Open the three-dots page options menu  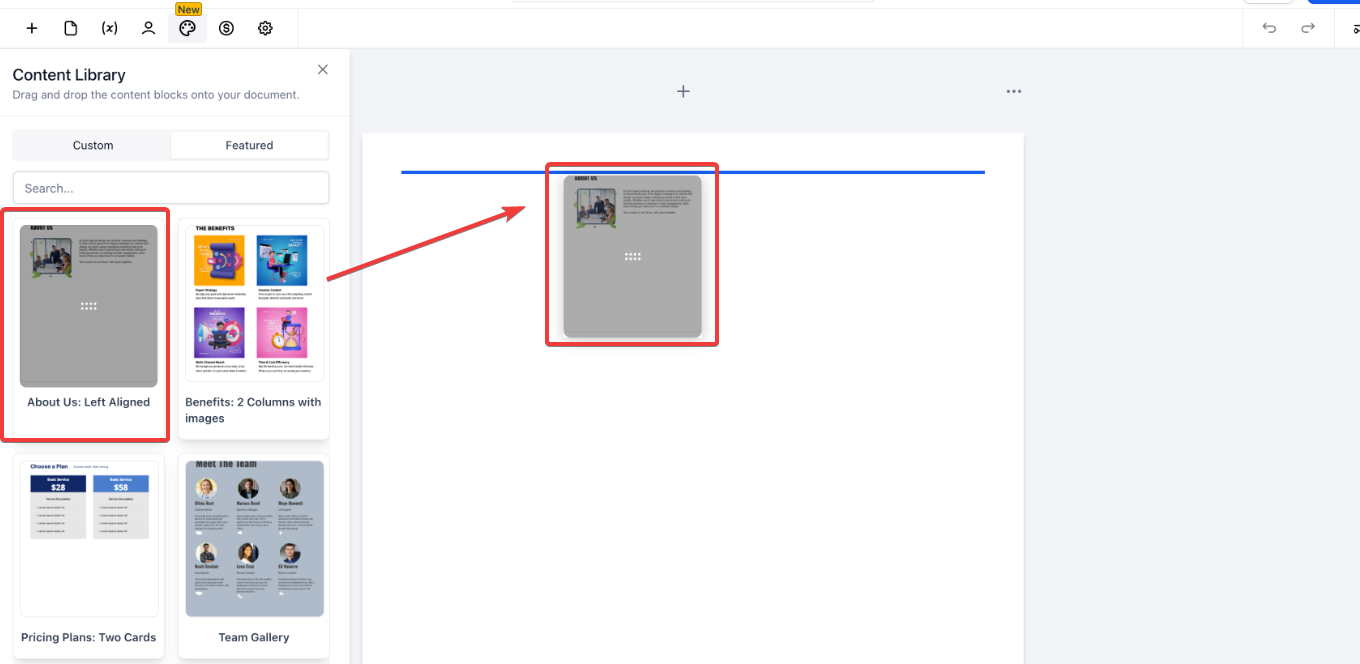click(x=1014, y=91)
